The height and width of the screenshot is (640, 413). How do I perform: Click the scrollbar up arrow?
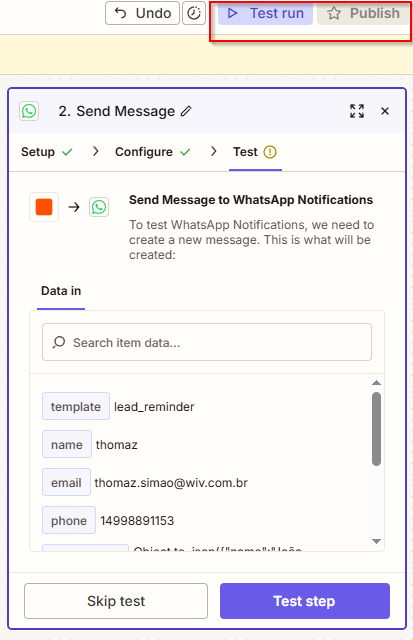coord(376,383)
